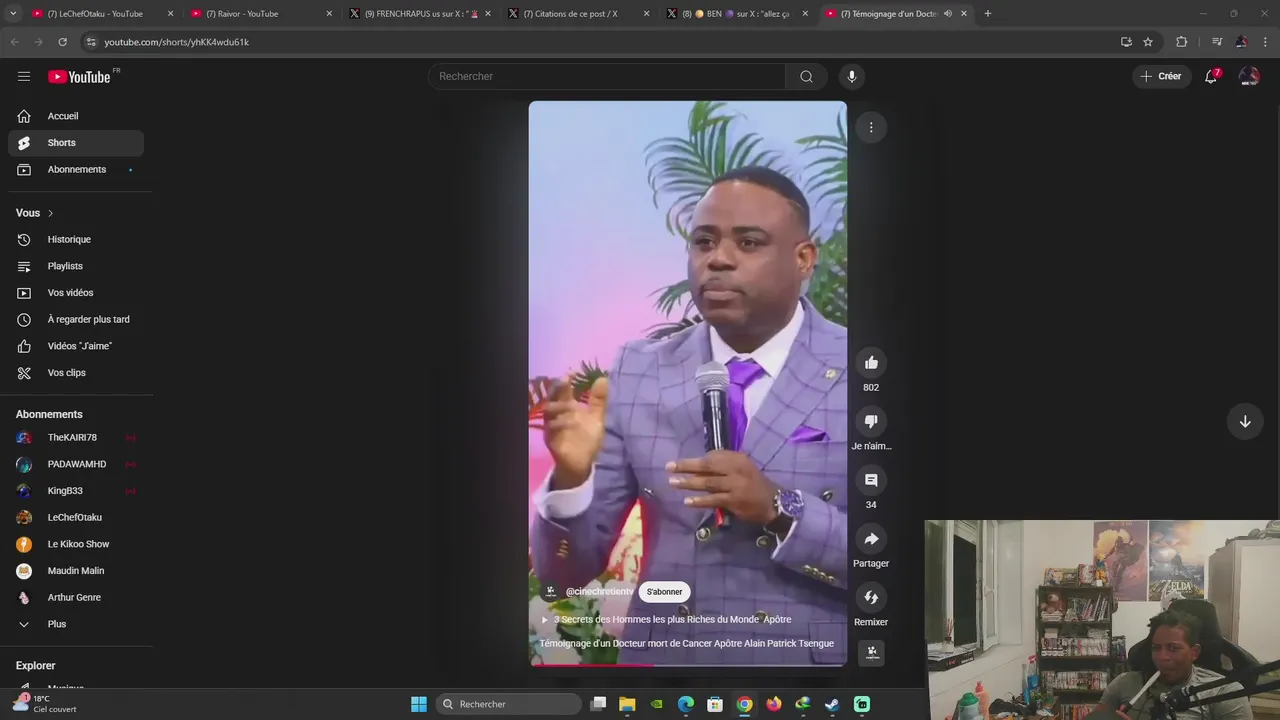Open the @cinechretientv channel link
1280x720 pixels.
tap(599, 592)
